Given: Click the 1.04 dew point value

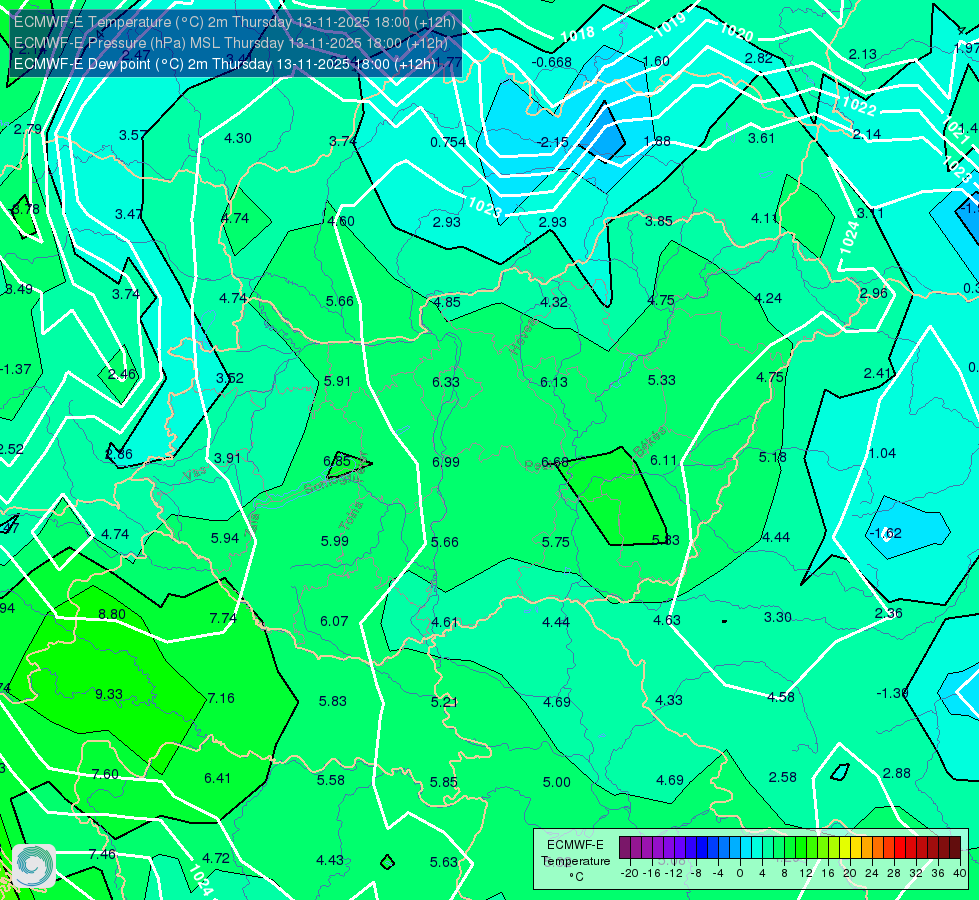Looking at the screenshot, I should pos(882,453).
